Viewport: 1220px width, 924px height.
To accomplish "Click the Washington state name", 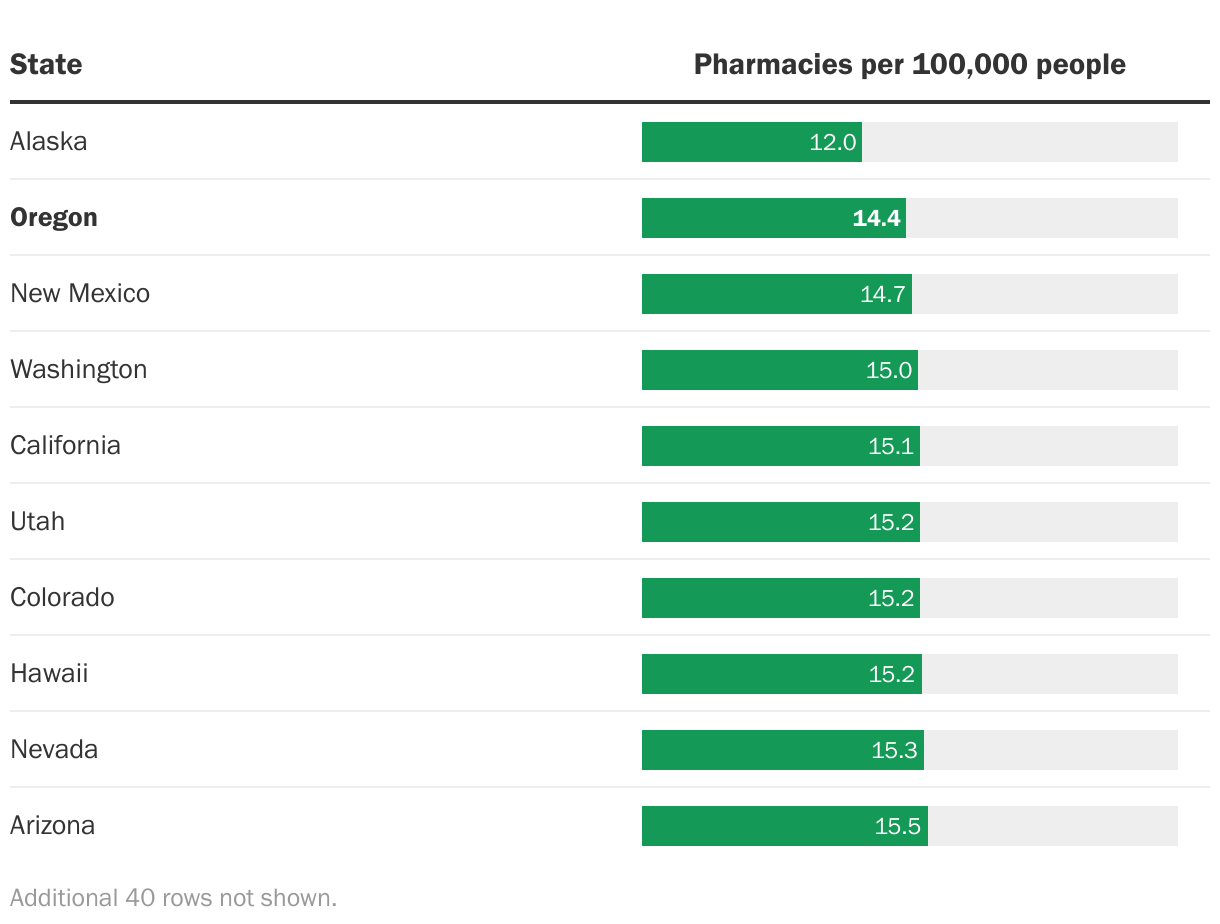I will 79,370.
